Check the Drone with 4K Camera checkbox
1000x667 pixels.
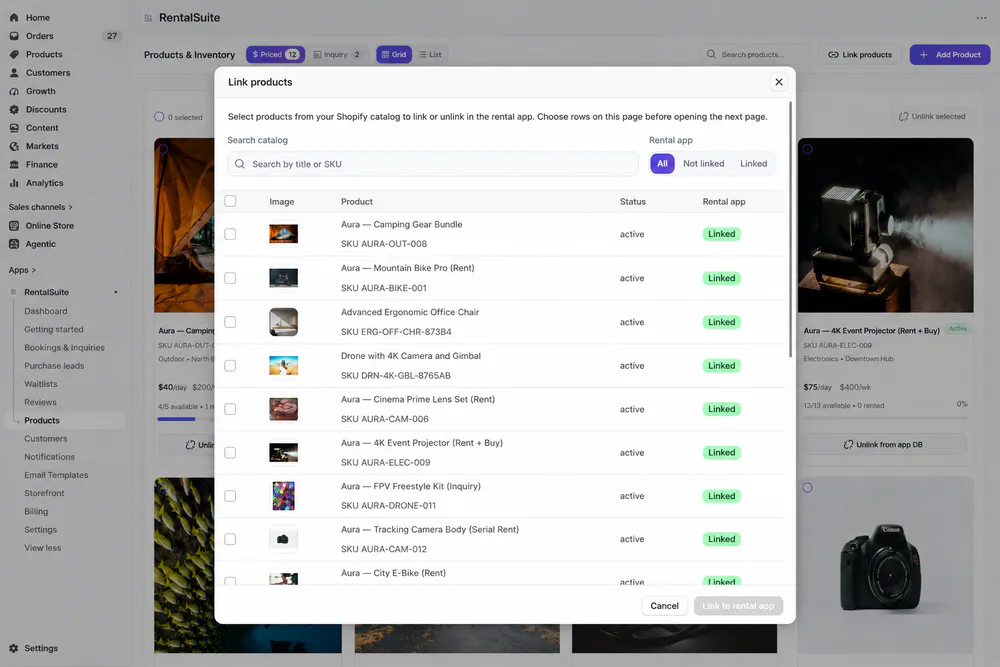(x=230, y=365)
